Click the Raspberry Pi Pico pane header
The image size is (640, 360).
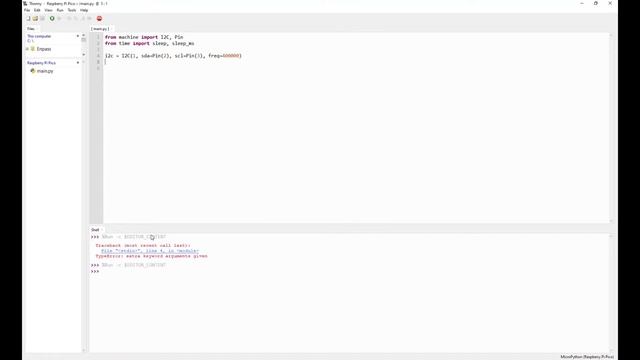click(41, 63)
